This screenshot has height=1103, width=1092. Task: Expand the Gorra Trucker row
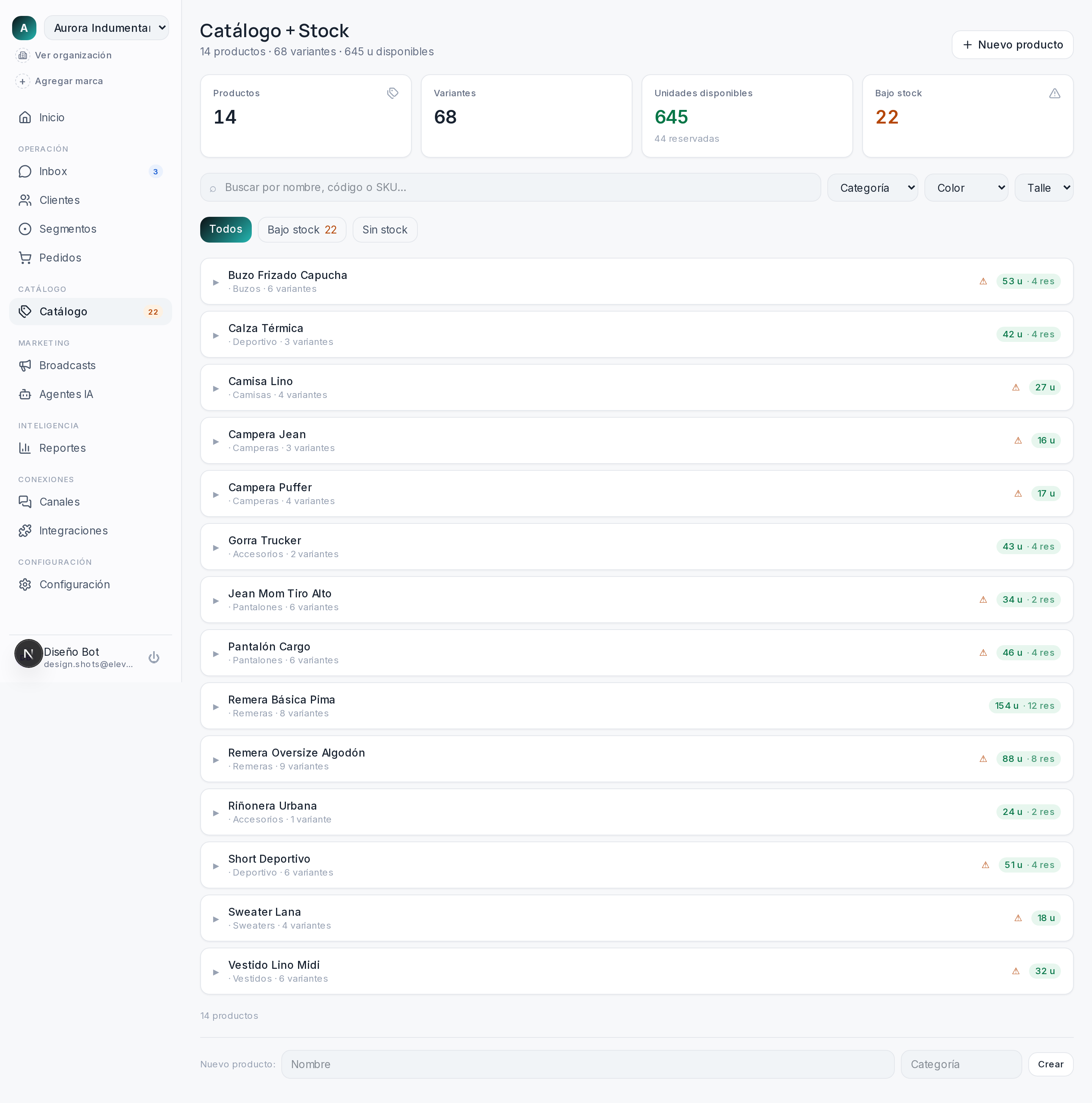pos(216,548)
